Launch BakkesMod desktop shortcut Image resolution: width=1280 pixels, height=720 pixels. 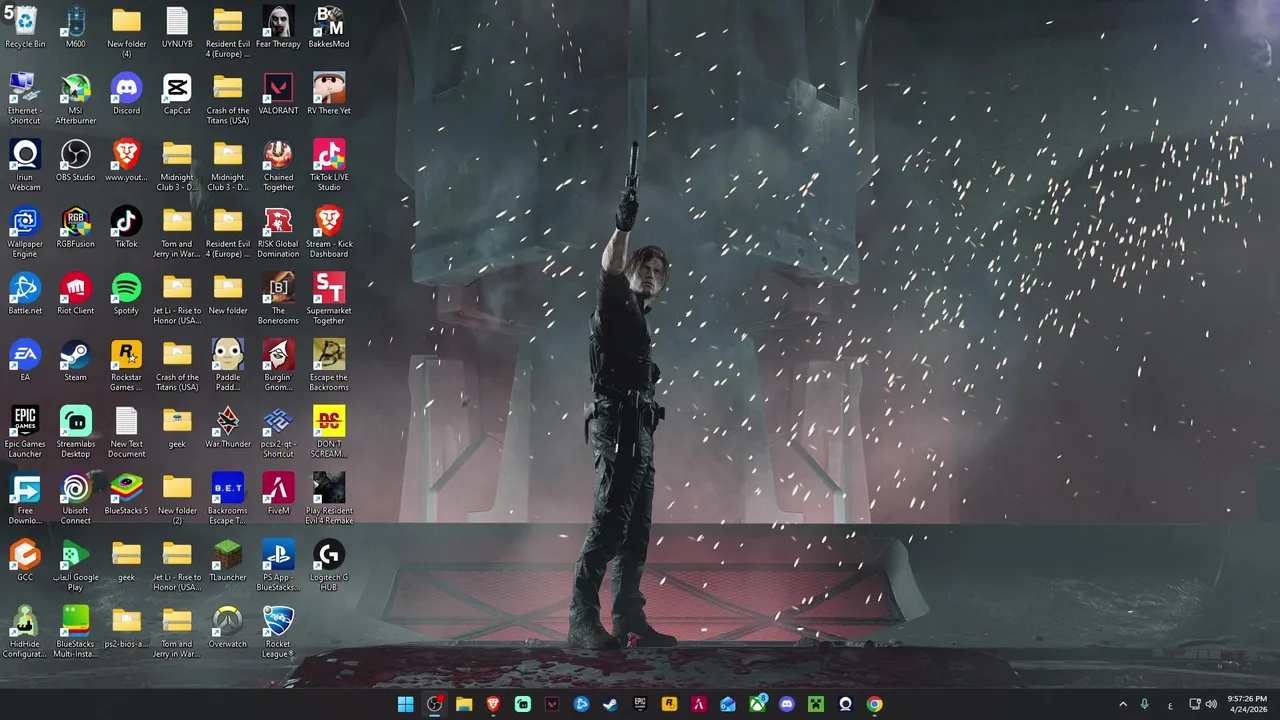tap(329, 27)
